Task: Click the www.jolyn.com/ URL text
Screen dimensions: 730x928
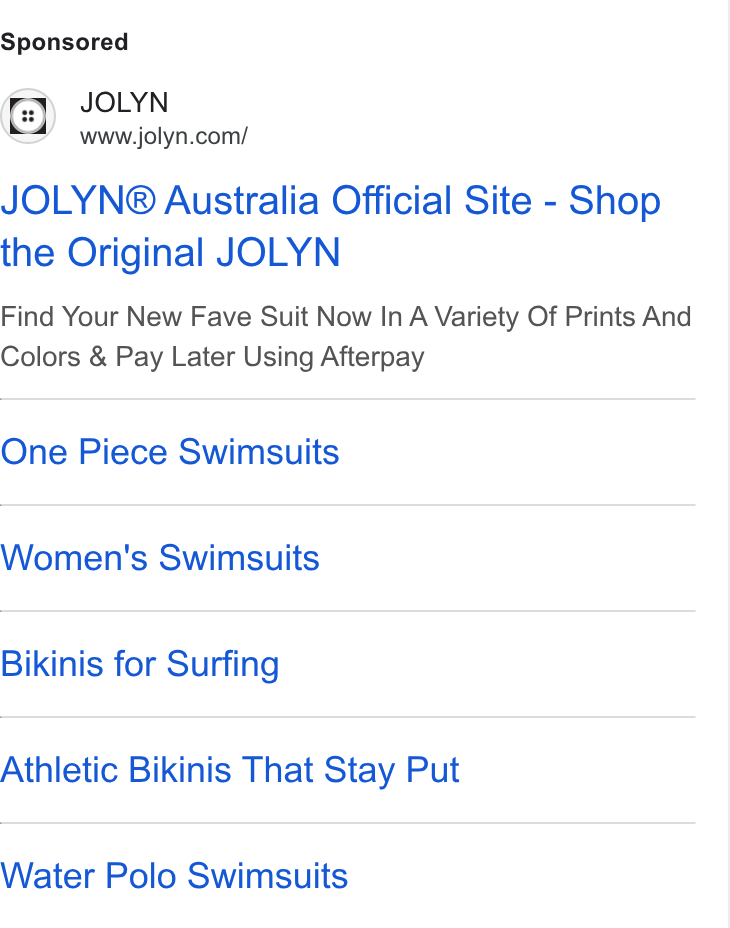Action: click(x=164, y=136)
